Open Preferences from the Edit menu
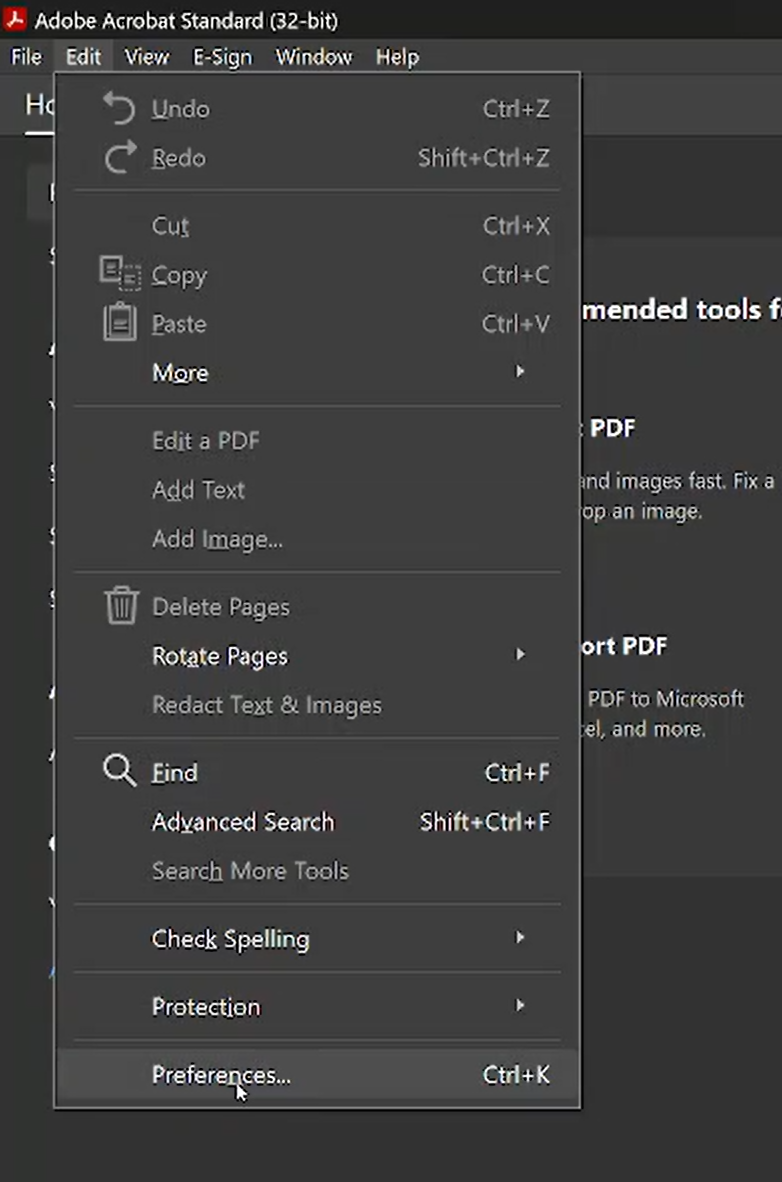Image resolution: width=782 pixels, height=1182 pixels. pos(221,1074)
